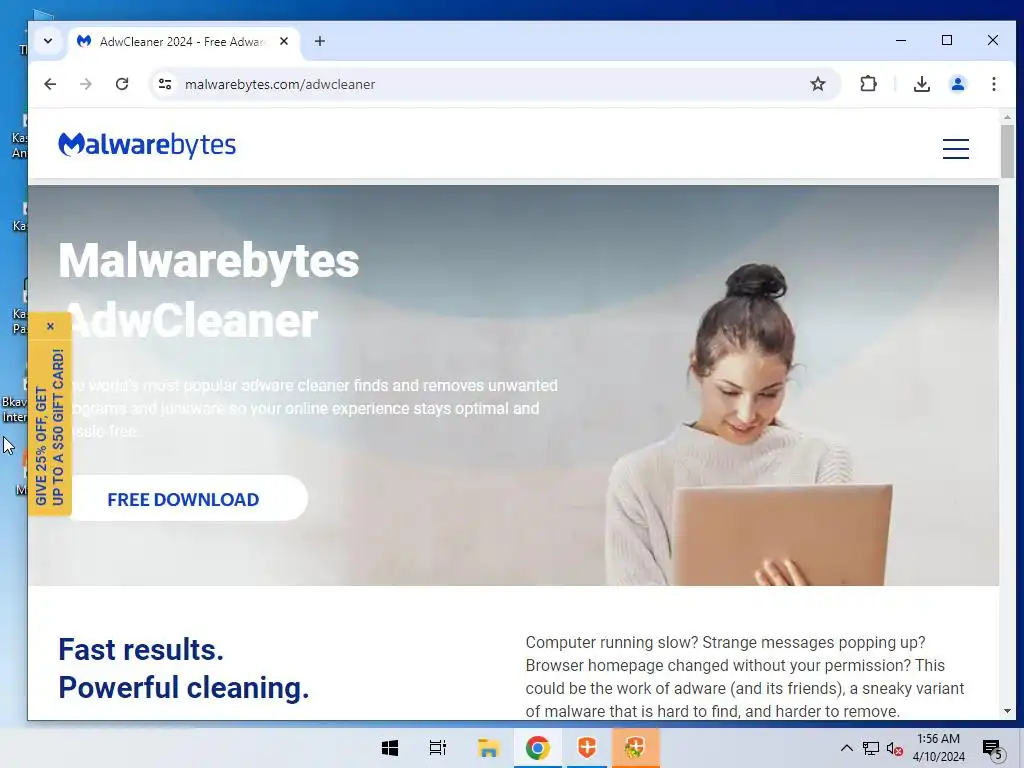Viewport: 1024px width, 768px height.
Task: Close the AdwCleaner tab
Action: [284, 41]
